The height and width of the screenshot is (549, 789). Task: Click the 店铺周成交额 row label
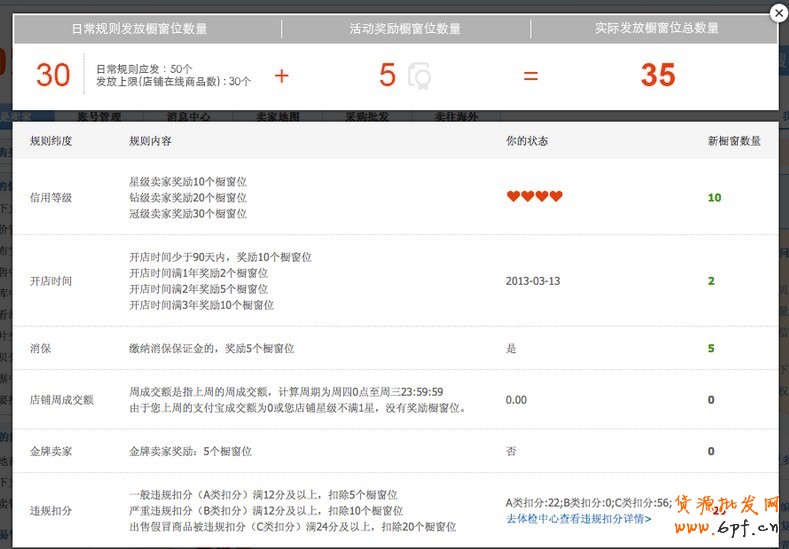[x=61, y=400]
